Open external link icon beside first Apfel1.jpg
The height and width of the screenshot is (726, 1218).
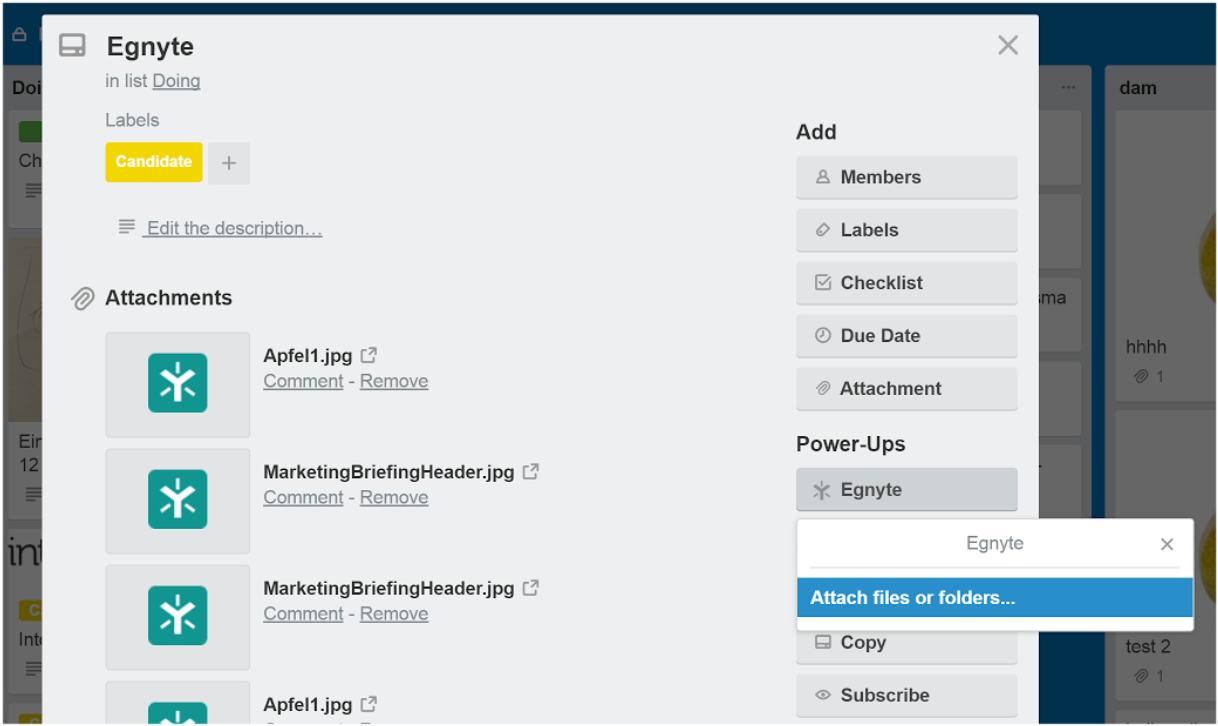369,355
